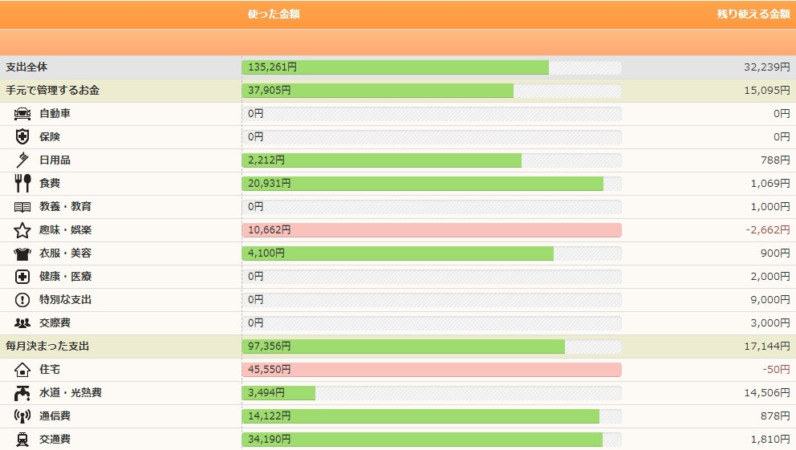796x450 pixels.
Task: Click the book icon for 教養・教育
Action: pyautogui.click(x=22, y=207)
